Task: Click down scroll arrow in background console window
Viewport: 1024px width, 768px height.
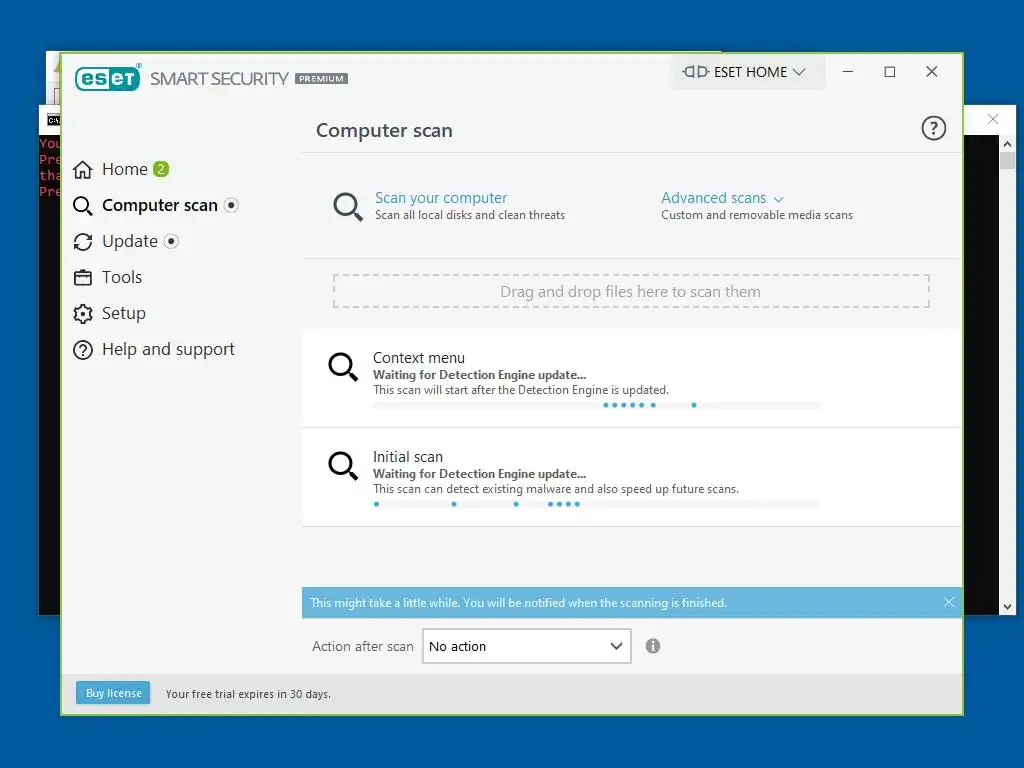Action: [x=1007, y=607]
